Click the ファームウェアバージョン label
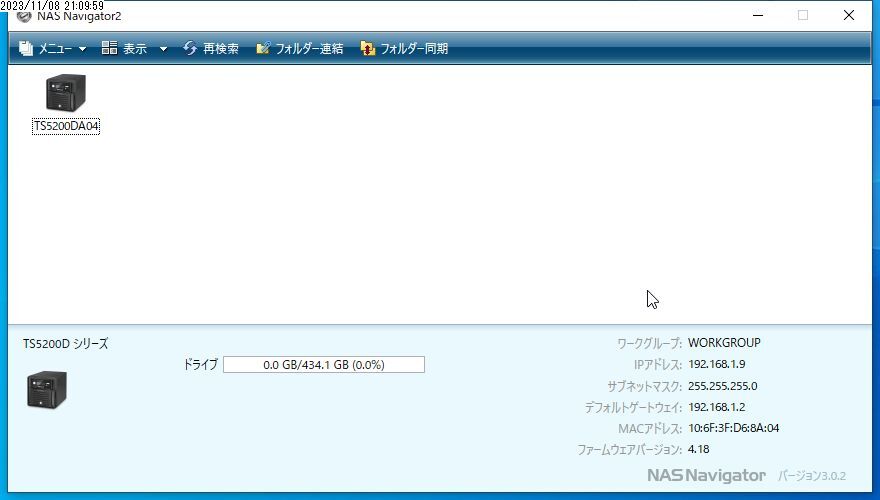Screen dimensions: 880x500 [629, 449]
